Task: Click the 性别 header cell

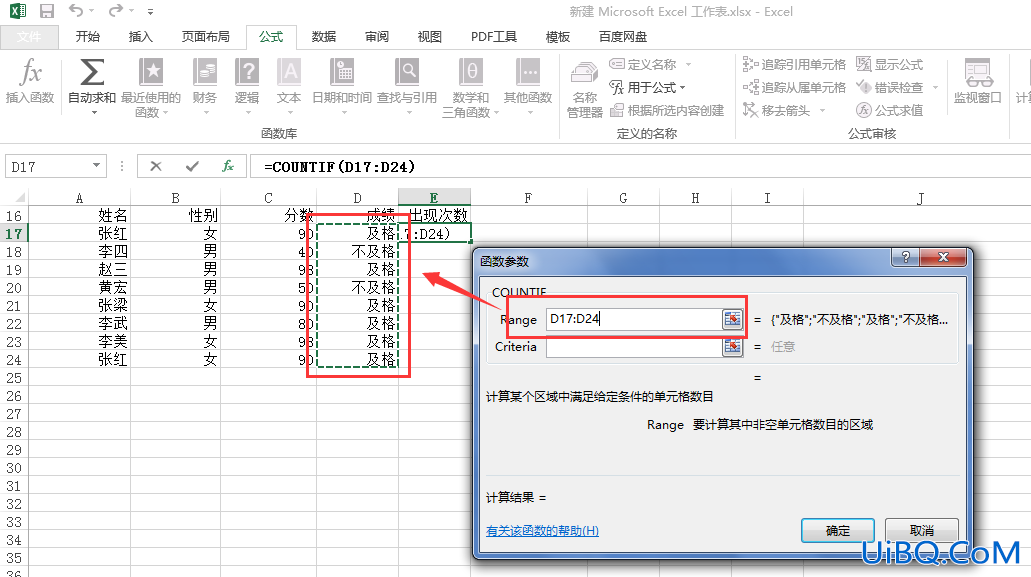Action: coord(175,215)
